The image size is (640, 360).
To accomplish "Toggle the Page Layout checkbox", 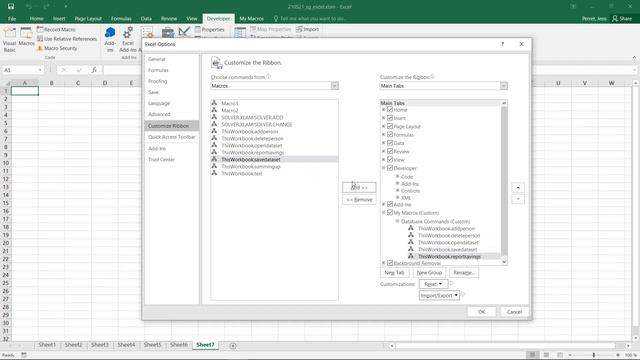I will 390,127.
